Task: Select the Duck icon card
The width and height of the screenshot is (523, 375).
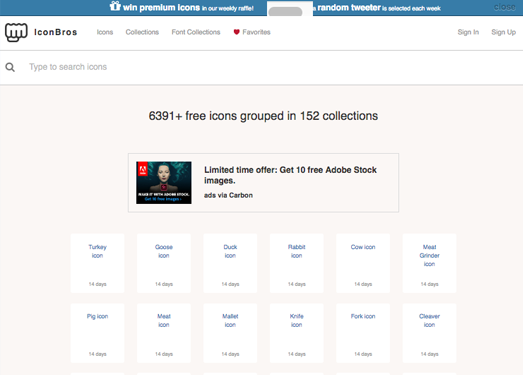Action: click(230, 263)
